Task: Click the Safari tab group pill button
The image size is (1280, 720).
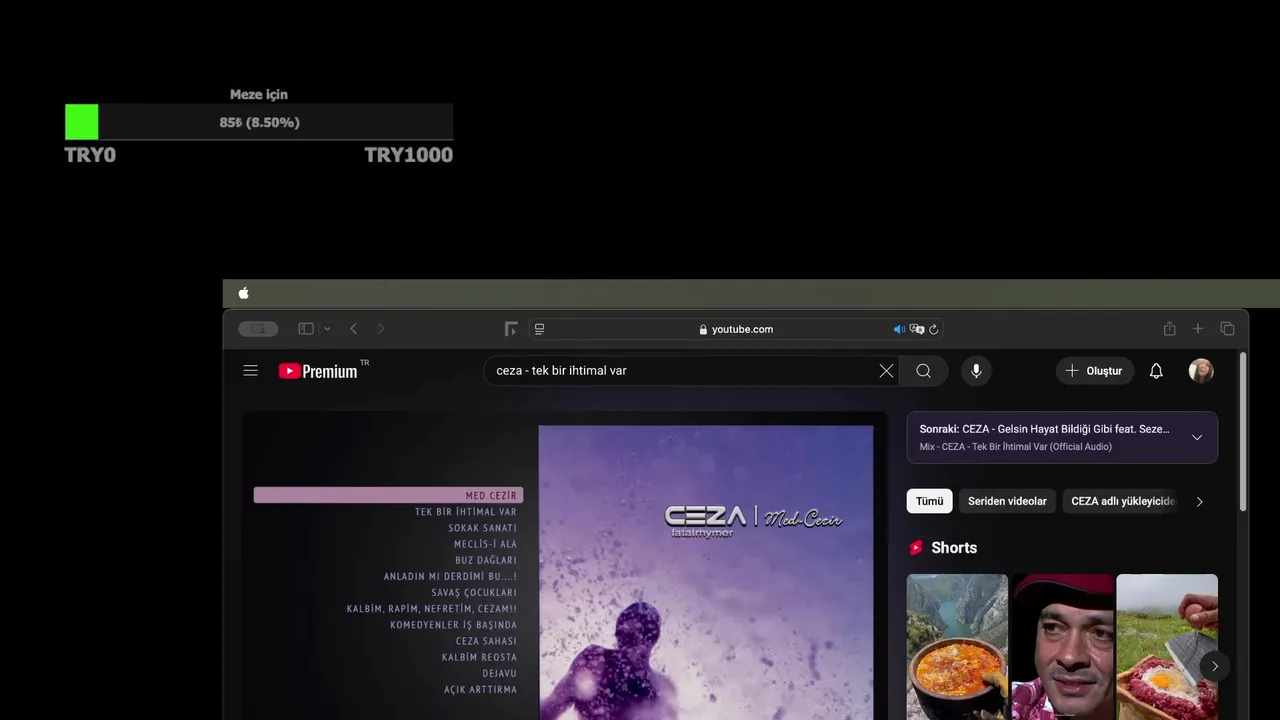Action: [x=258, y=329]
